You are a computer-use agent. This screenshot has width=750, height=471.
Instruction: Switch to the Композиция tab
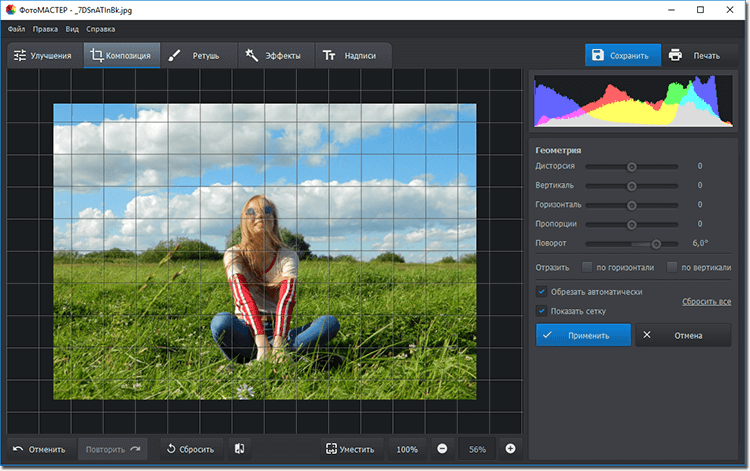[122, 55]
